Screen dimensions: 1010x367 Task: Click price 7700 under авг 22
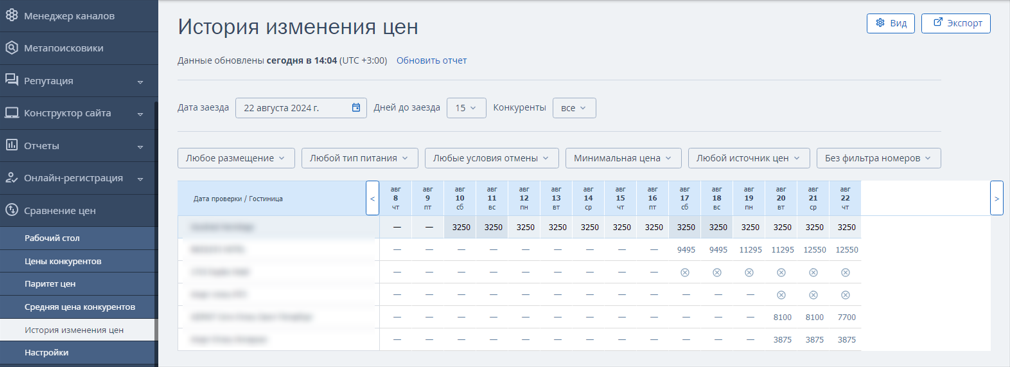[846, 317]
